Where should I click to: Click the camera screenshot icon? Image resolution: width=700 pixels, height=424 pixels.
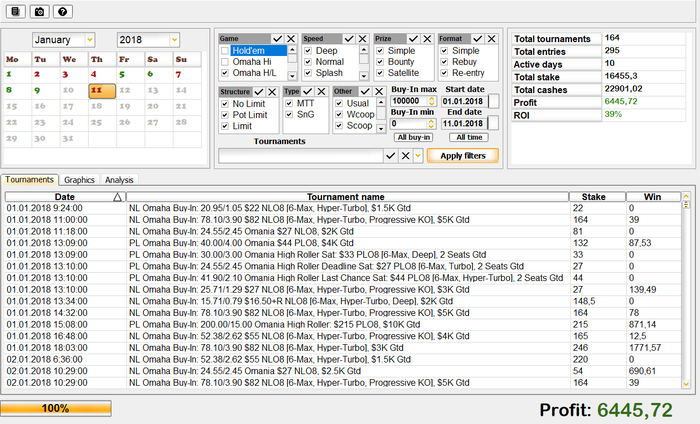click(x=39, y=12)
